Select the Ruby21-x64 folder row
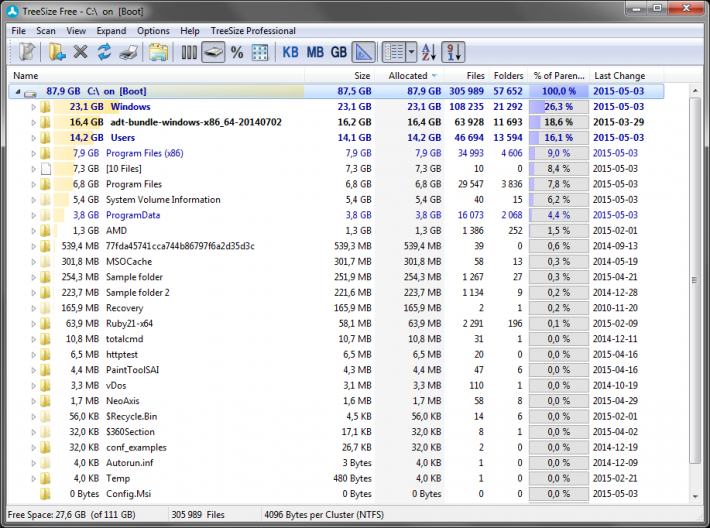This screenshot has width=710, height=528. pos(336,324)
